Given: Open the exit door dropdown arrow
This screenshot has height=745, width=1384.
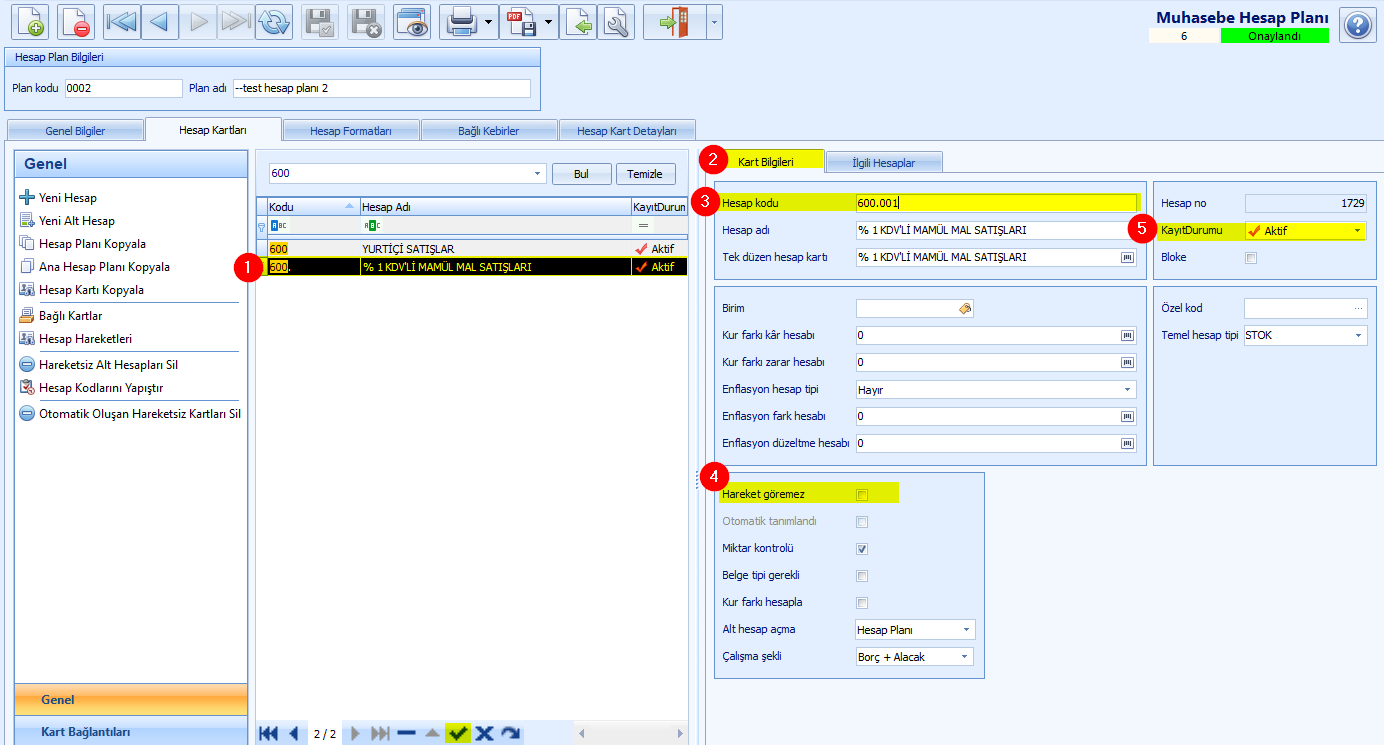Looking at the screenshot, I should [714, 21].
